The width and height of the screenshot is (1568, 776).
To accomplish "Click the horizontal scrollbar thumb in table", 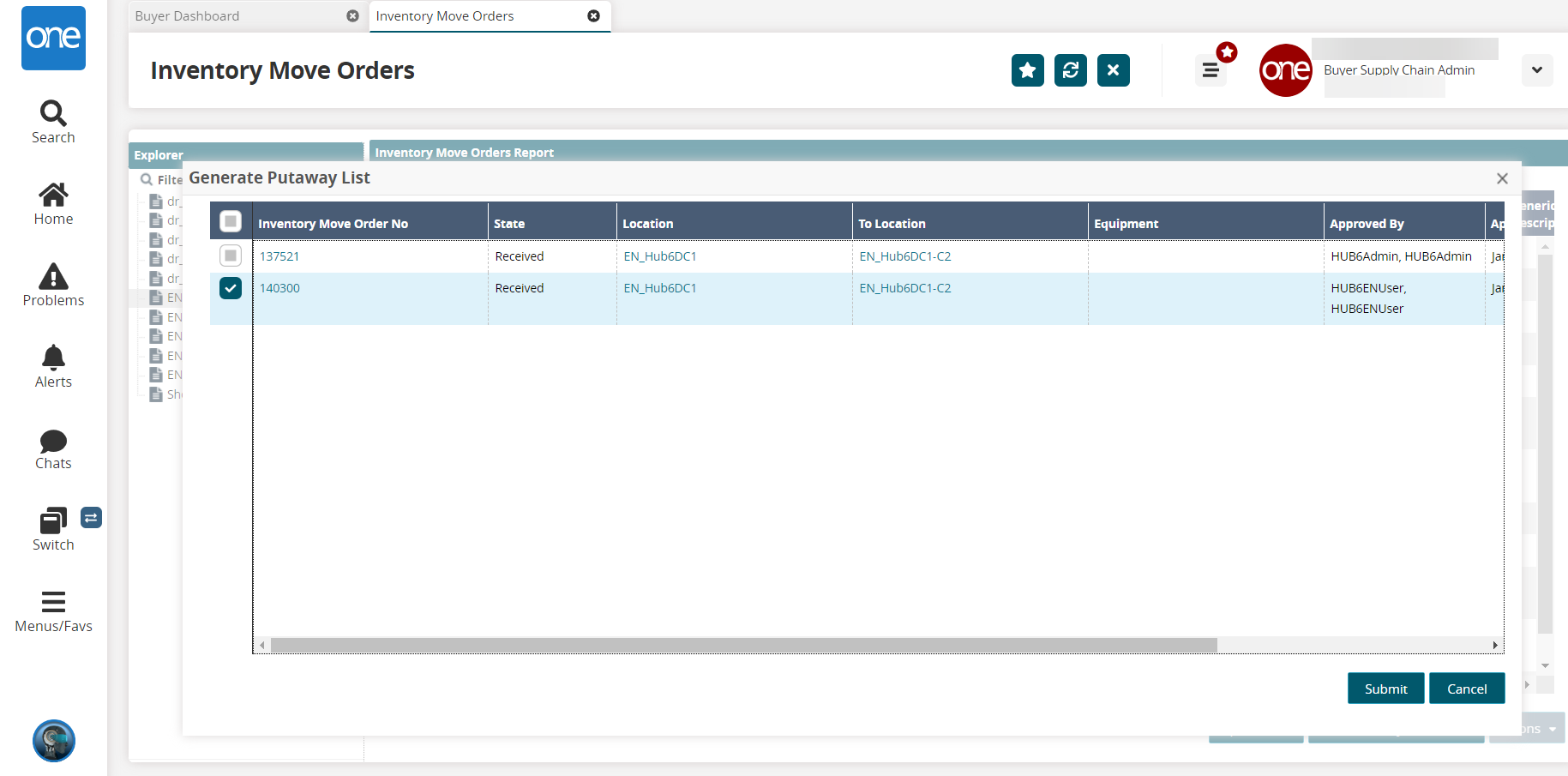I will 743,645.
